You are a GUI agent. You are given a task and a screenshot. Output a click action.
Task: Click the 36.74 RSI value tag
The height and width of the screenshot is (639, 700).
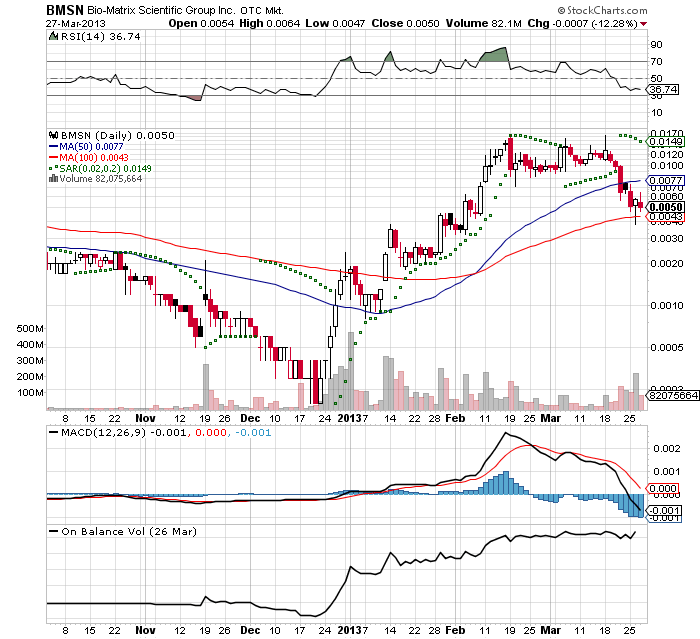pos(664,90)
